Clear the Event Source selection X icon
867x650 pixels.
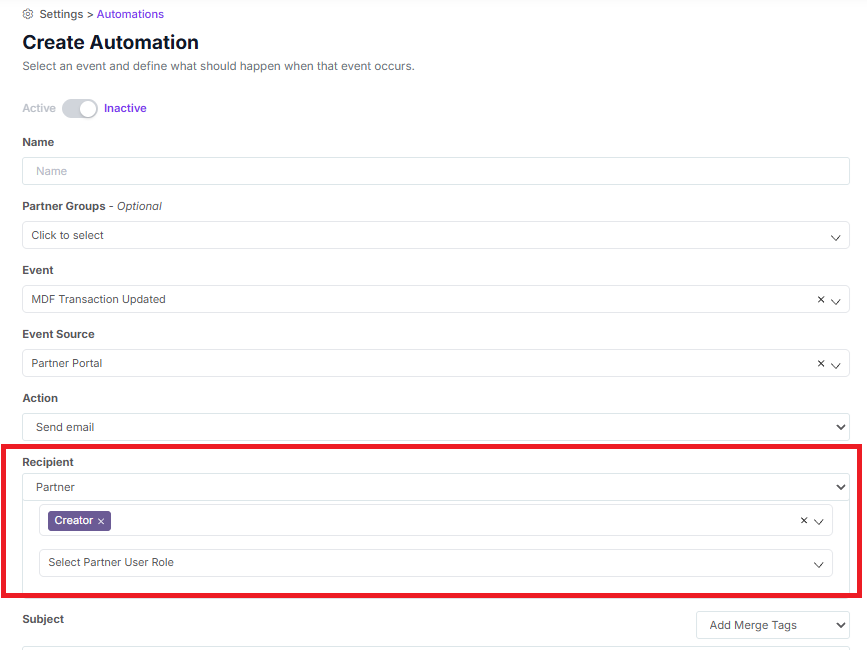pyautogui.click(x=821, y=363)
